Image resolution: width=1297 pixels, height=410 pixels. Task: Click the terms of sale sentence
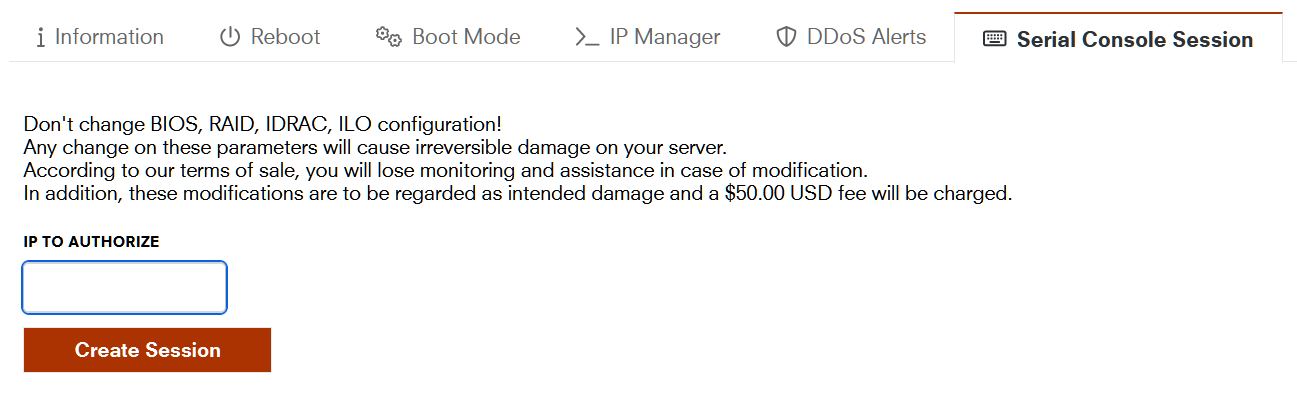click(x=445, y=170)
